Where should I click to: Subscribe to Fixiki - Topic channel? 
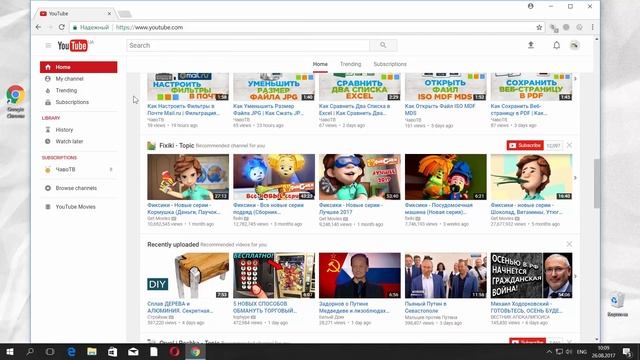pyautogui.click(x=525, y=145)
